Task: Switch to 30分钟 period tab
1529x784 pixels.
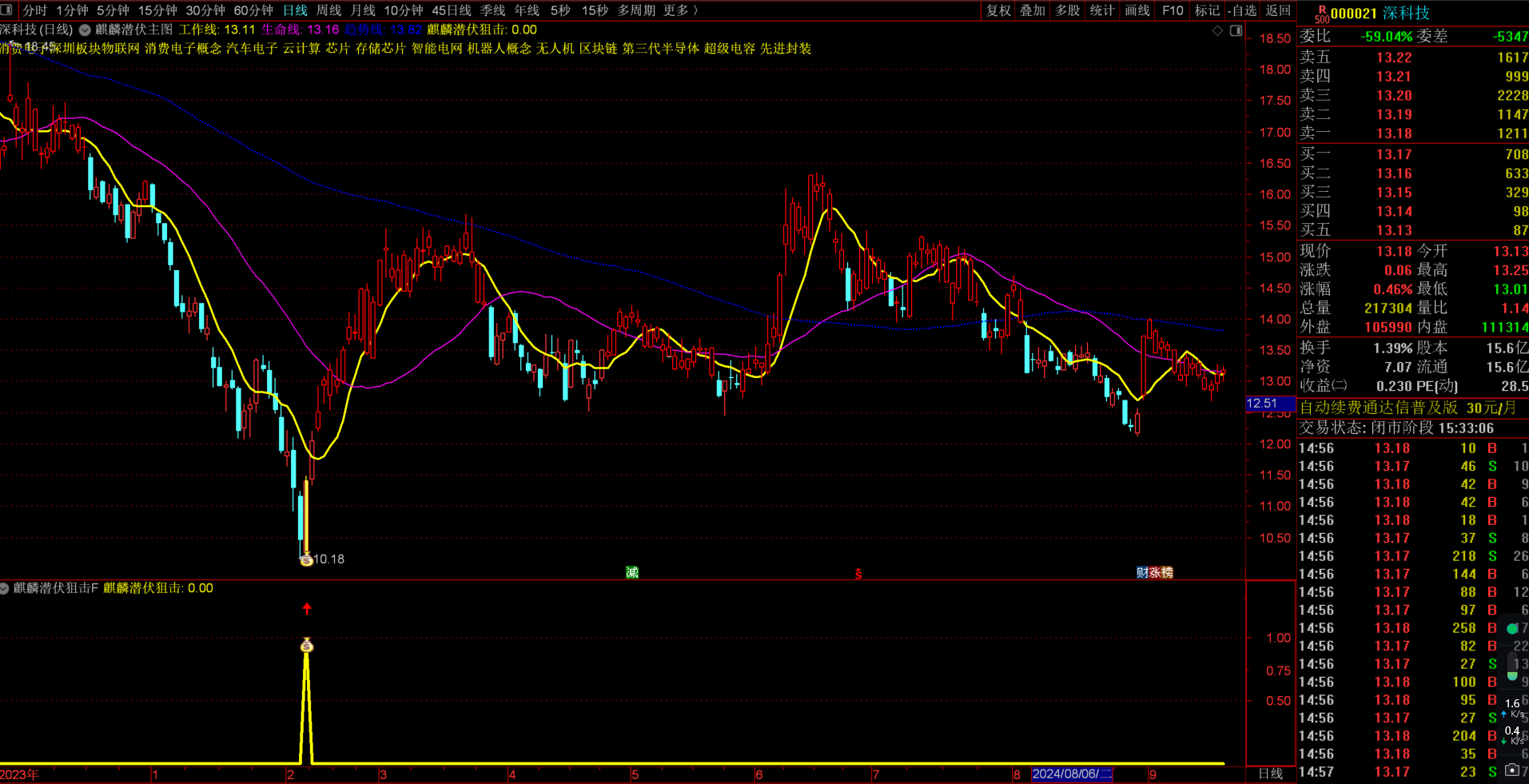Action: click(205, 10)
